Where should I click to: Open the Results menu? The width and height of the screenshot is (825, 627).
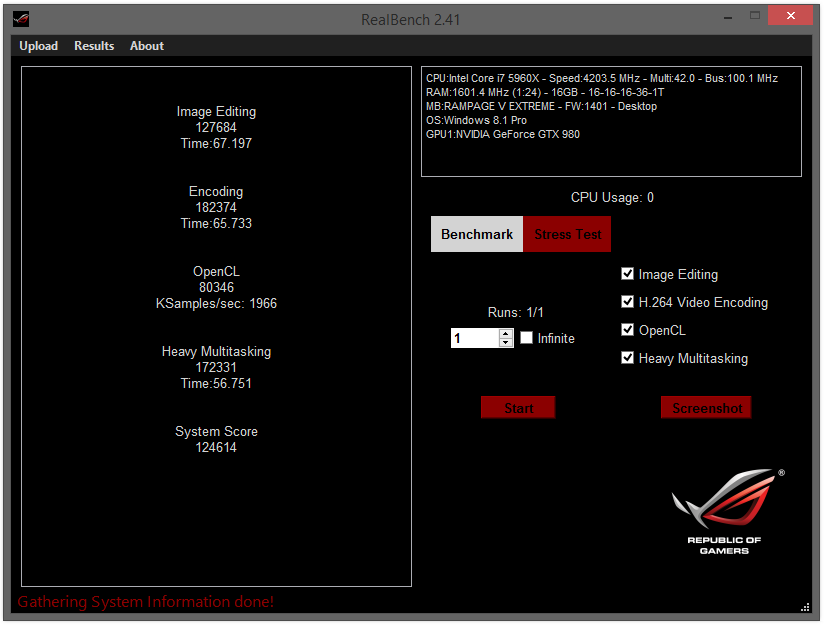pyautogui.click(x=94, y=46)
